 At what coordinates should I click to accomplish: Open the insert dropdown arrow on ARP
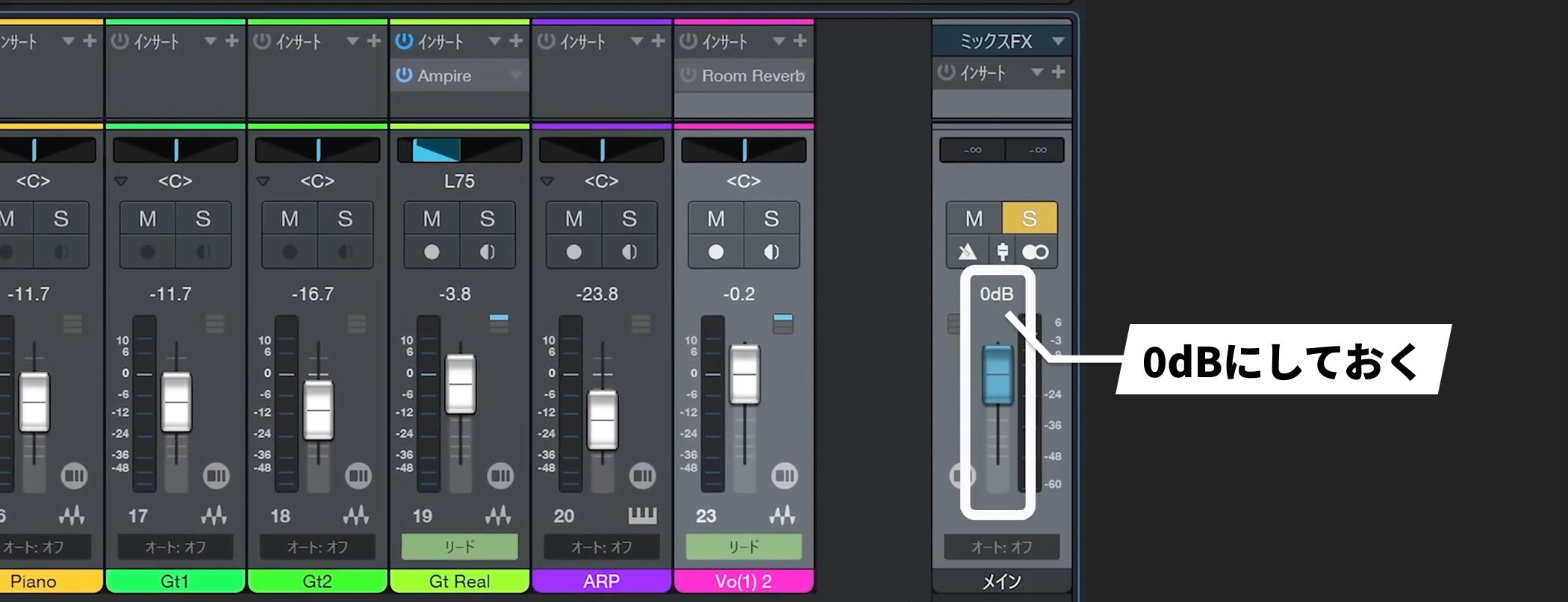[637, 41]
